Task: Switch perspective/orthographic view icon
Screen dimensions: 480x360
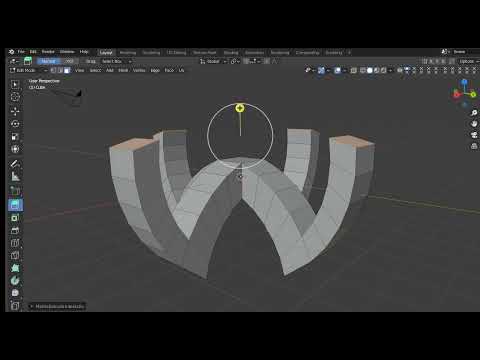Action: tap(474, 146)
